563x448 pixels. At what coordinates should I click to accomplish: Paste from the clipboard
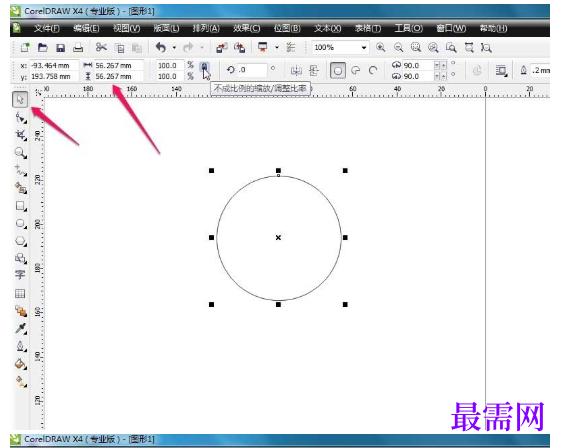(136, 48)
